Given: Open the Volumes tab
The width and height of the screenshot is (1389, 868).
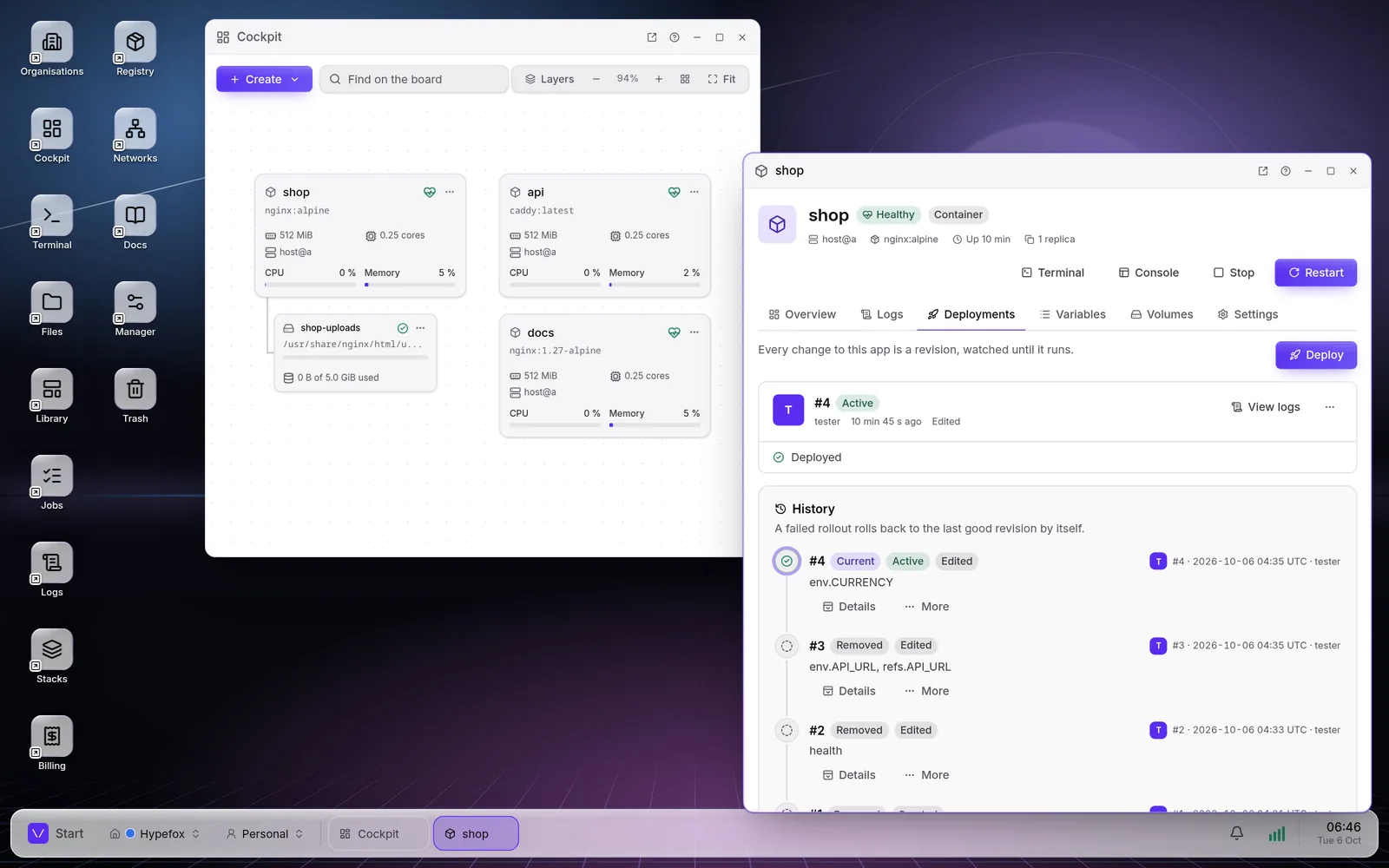Looking at the screenshot, I should coord(1162,314).
